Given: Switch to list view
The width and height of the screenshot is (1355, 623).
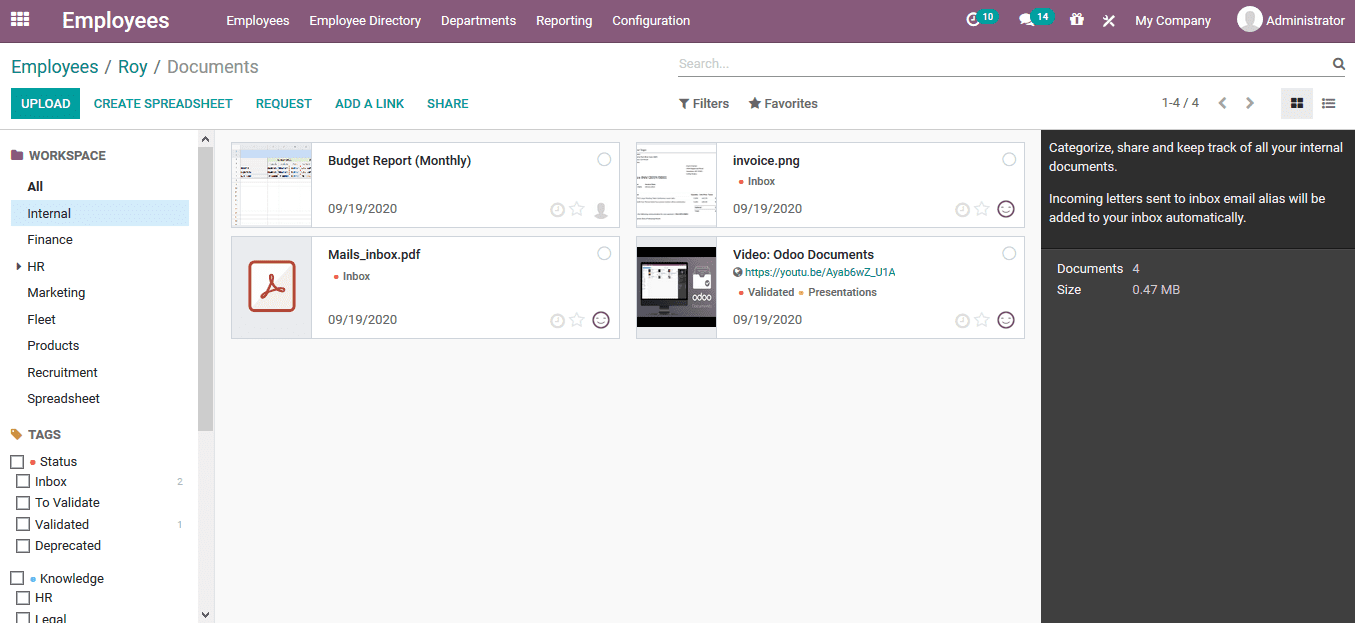Looking at the screenshot, I should tap(1327, 103).
